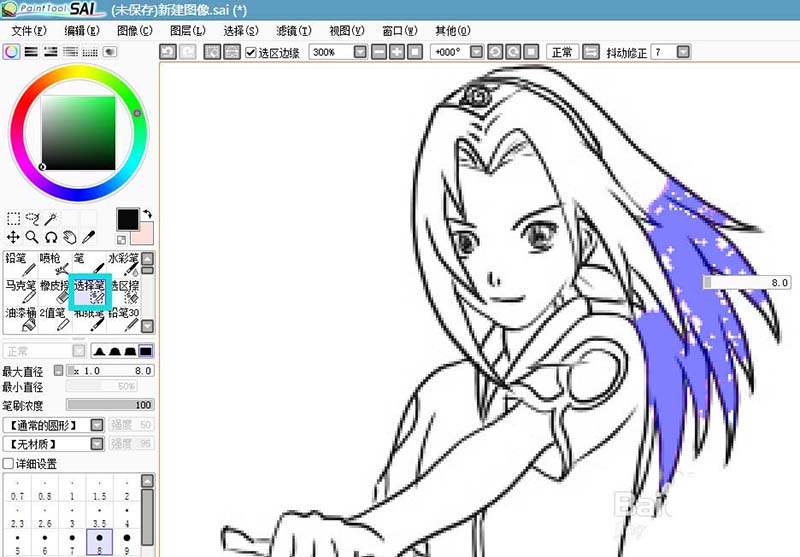Choose the 笔 pen brush
800x557 pixels.
point(89,264)
